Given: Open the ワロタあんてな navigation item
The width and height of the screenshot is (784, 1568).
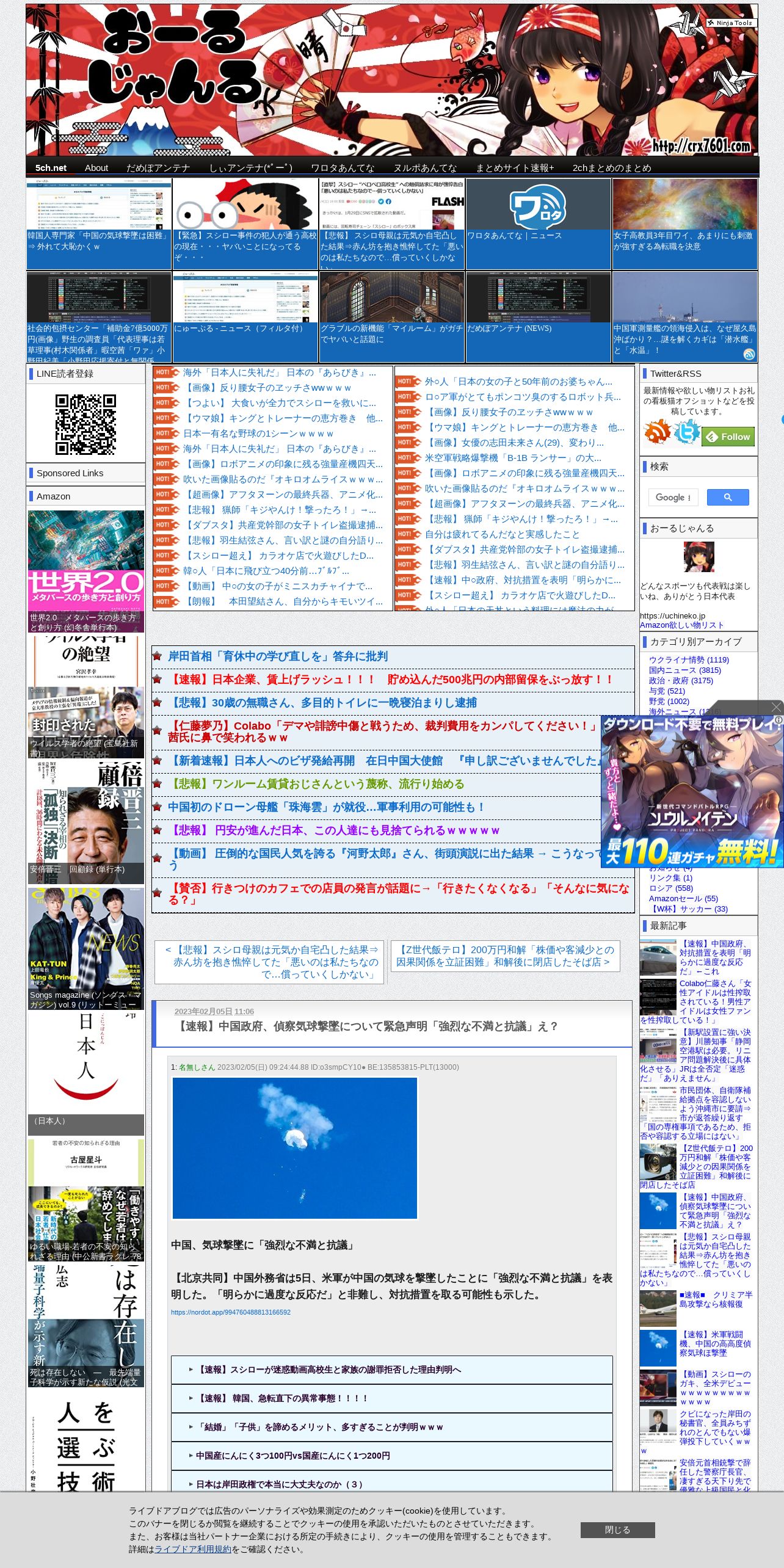Looking at the screenshot, I should (x=343, y=168).
